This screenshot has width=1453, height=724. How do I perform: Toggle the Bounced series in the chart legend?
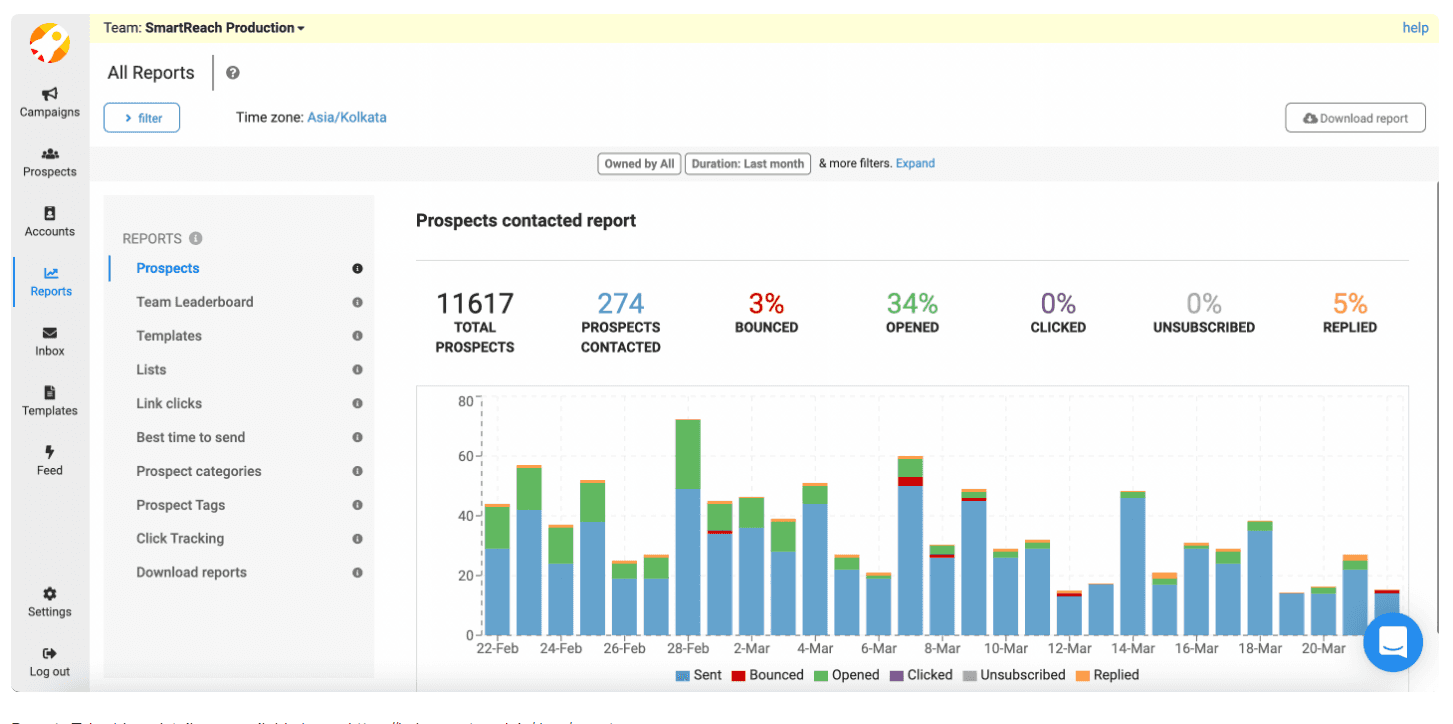(x=768, y=675)
